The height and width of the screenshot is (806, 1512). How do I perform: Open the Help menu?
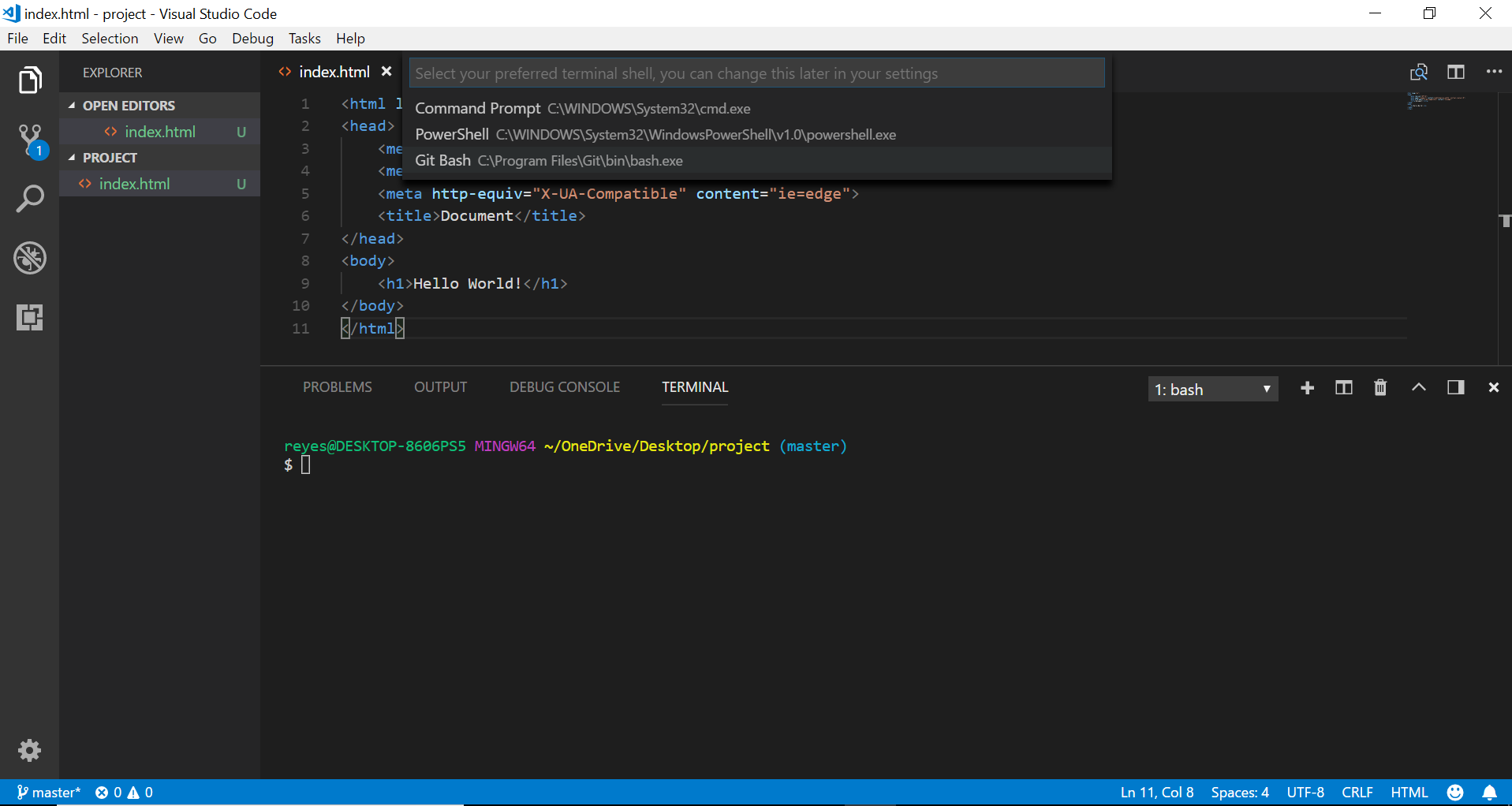(x=350, y=39)
